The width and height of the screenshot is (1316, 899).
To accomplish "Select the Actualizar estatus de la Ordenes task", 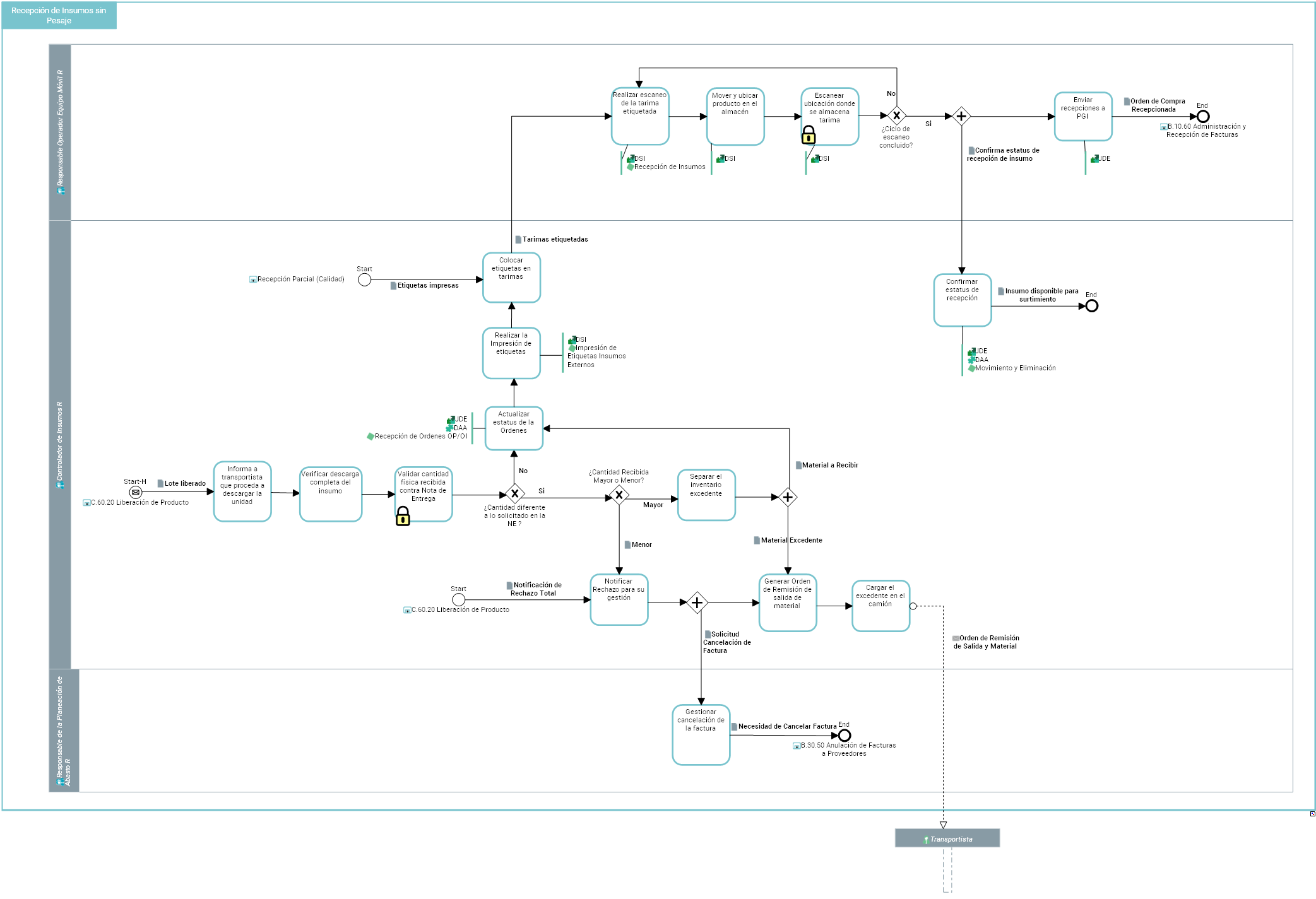I will (x=514, y=428).
